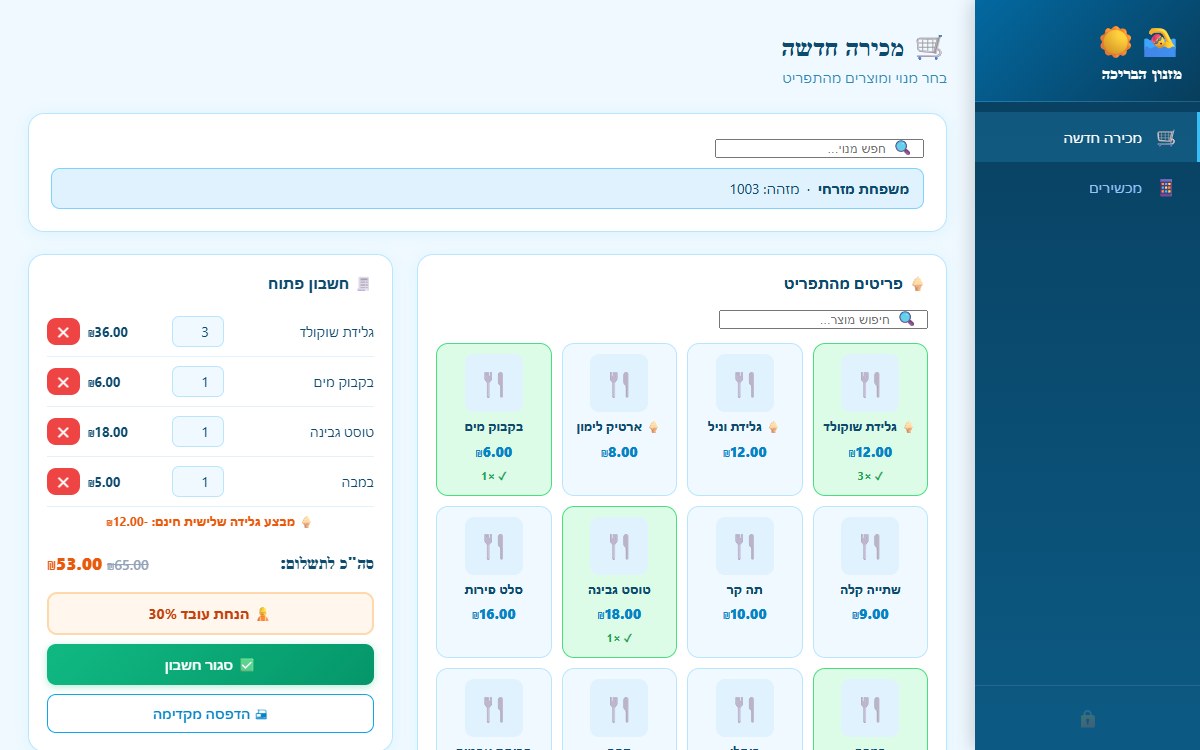Add גלידת וניל product card
Image resolution: width=1200 pixels, height=750 pixels.
pyautogui.click(x=745, y=419)
